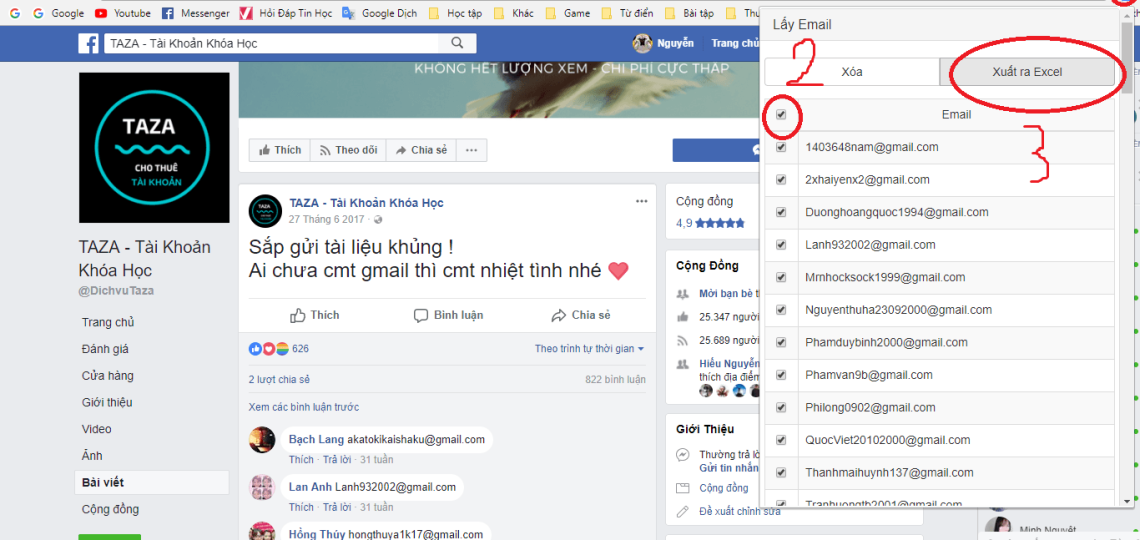
Task: Share the post via Chia sẻ
Action: 581,315
